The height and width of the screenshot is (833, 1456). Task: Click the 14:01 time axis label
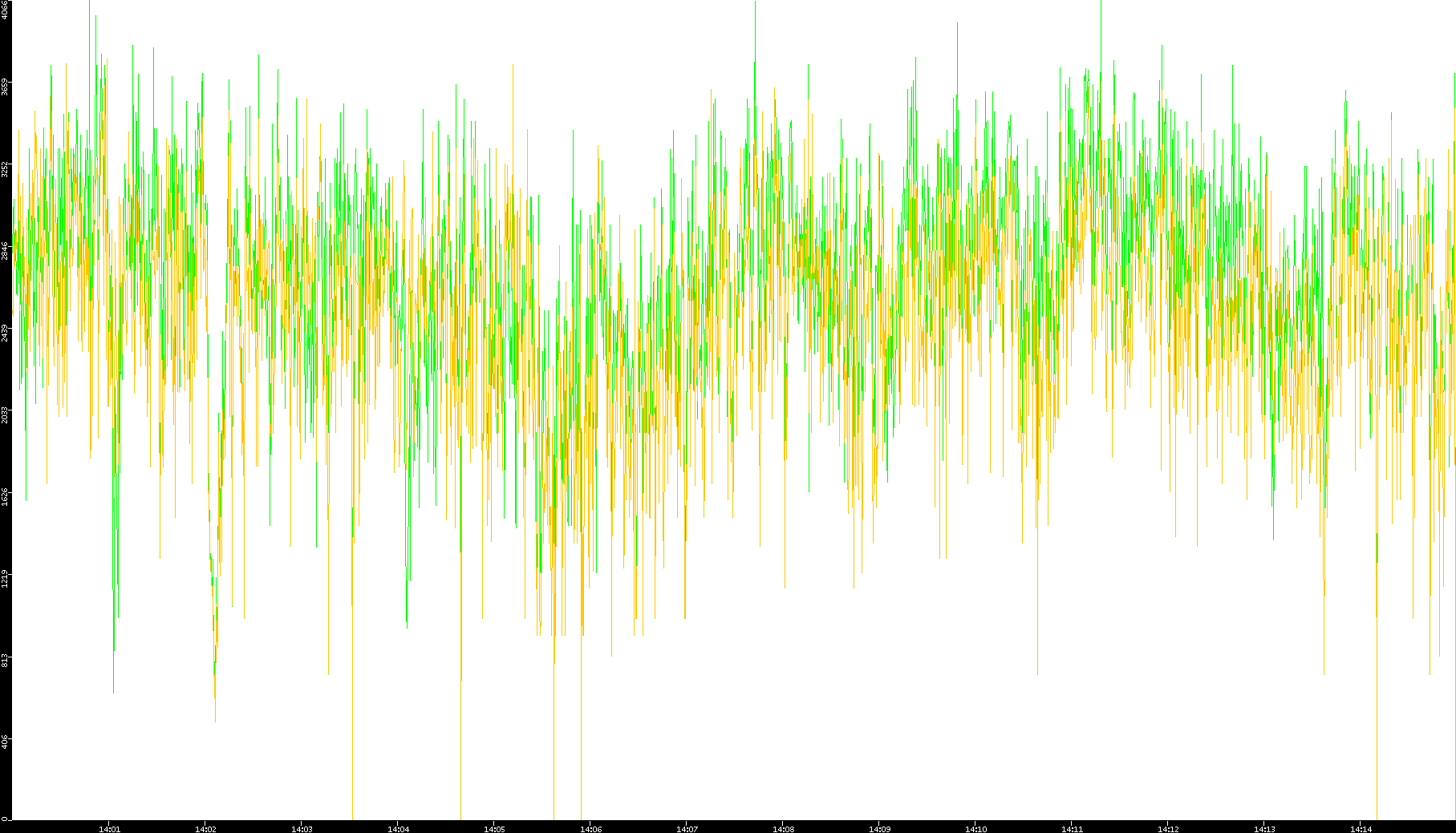(110, 829)
